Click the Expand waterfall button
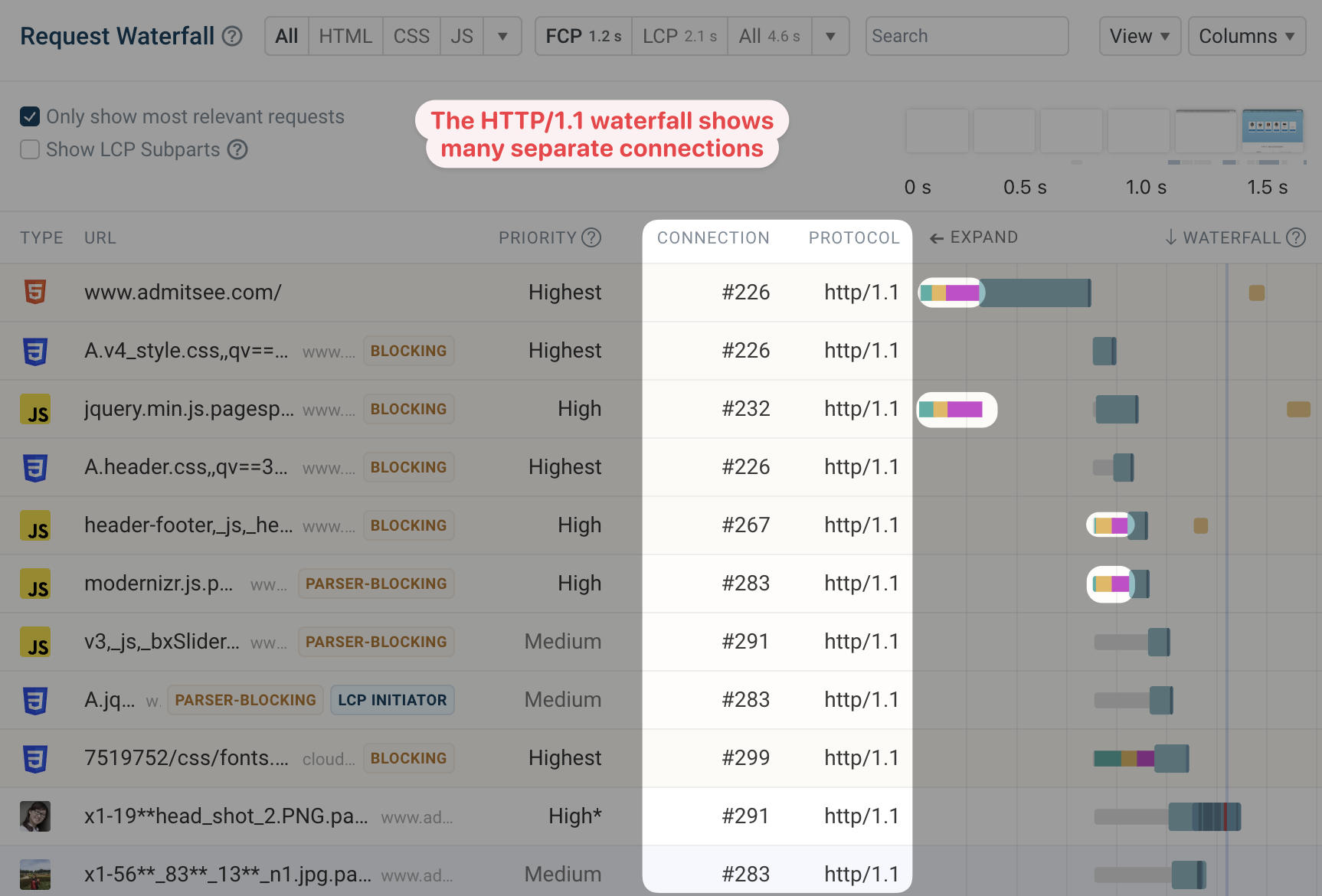 [974, 237]
